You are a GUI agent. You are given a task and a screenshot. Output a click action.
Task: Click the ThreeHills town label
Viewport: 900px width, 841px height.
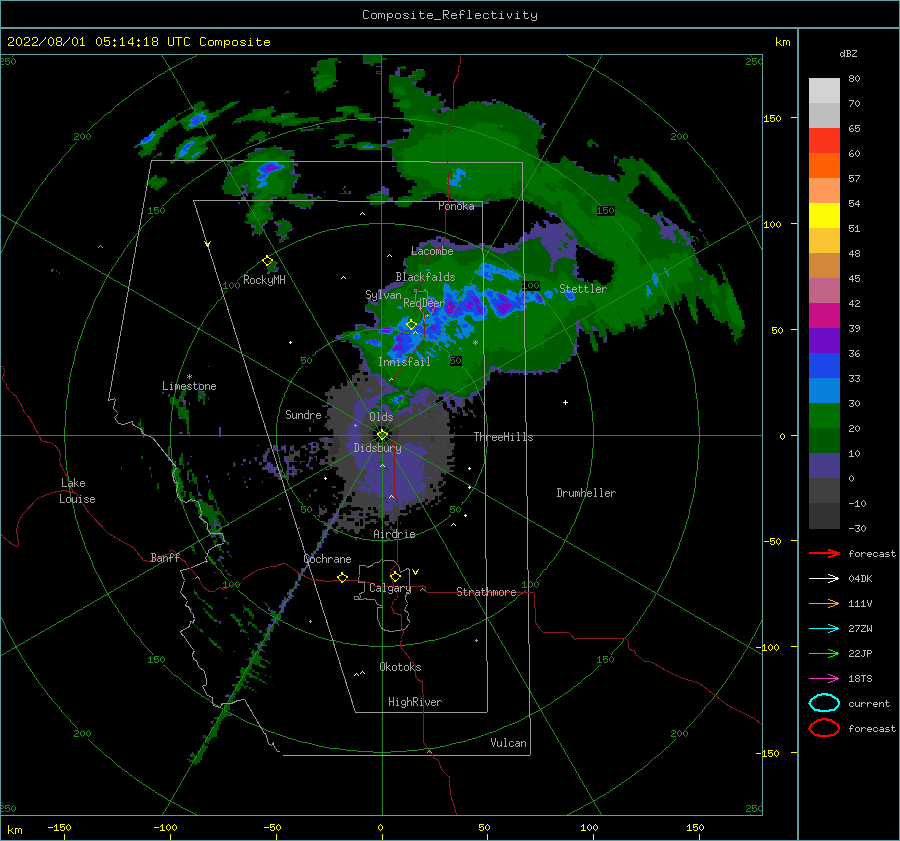click(503, 437)
